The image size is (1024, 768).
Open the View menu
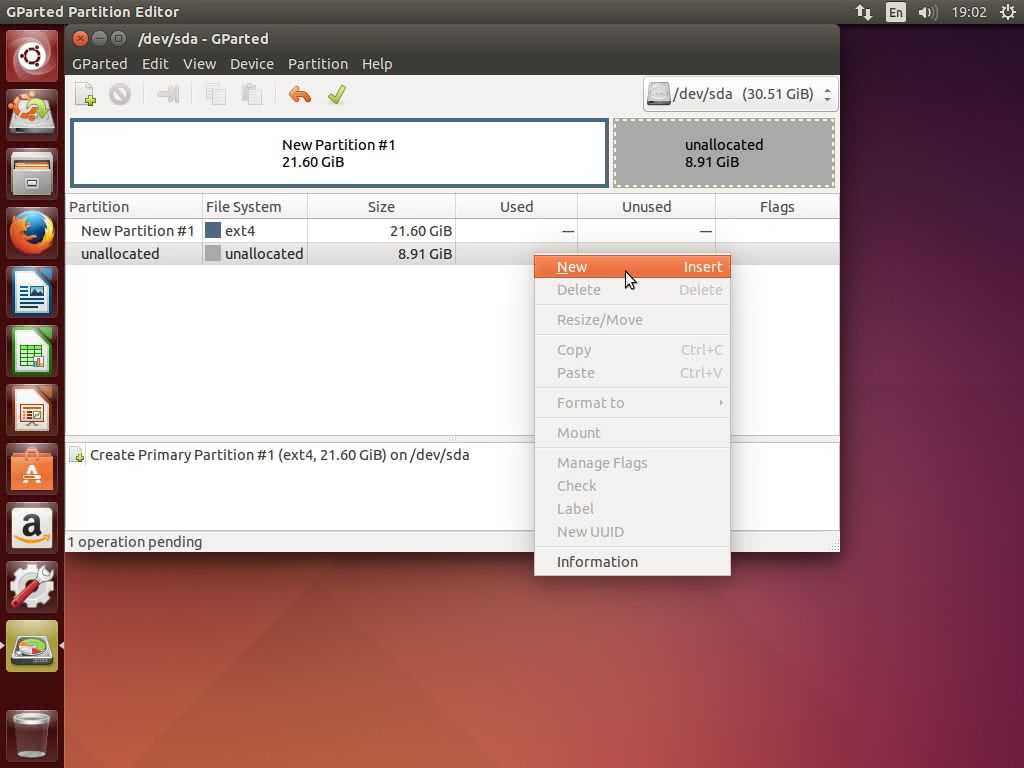pos(199,64)
